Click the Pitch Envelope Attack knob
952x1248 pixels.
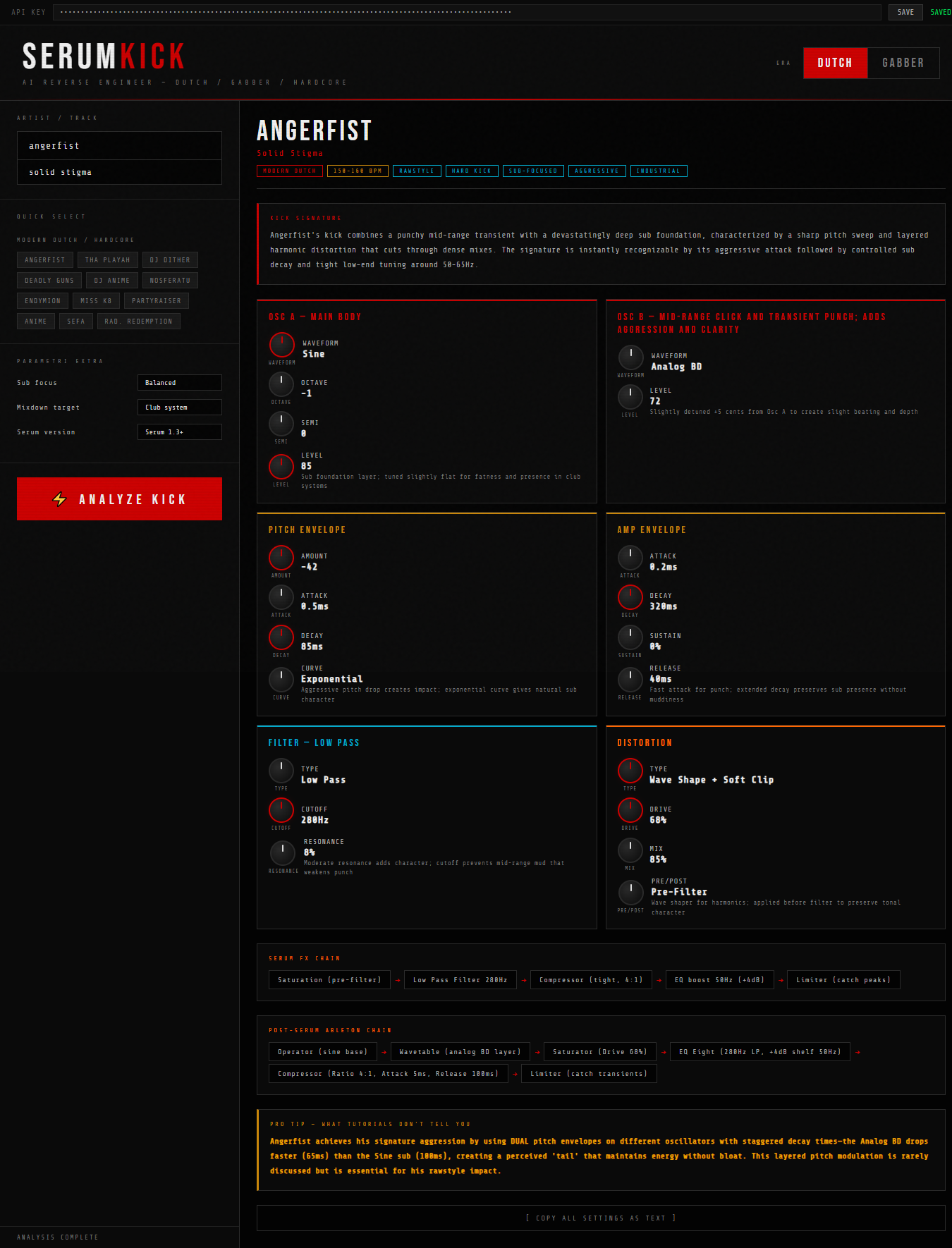pos(281,597)
